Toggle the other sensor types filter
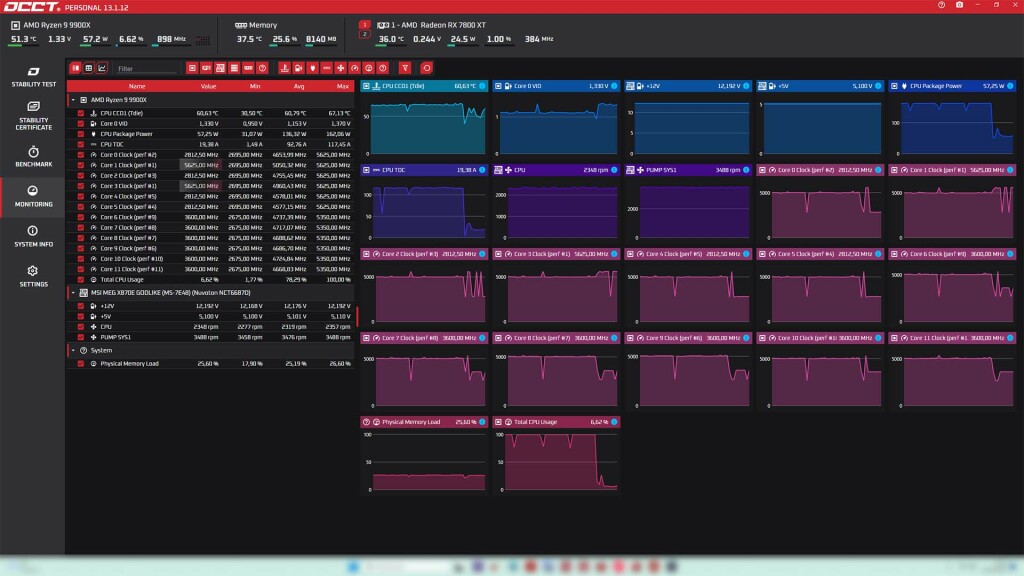 click(x=383, y=68)
